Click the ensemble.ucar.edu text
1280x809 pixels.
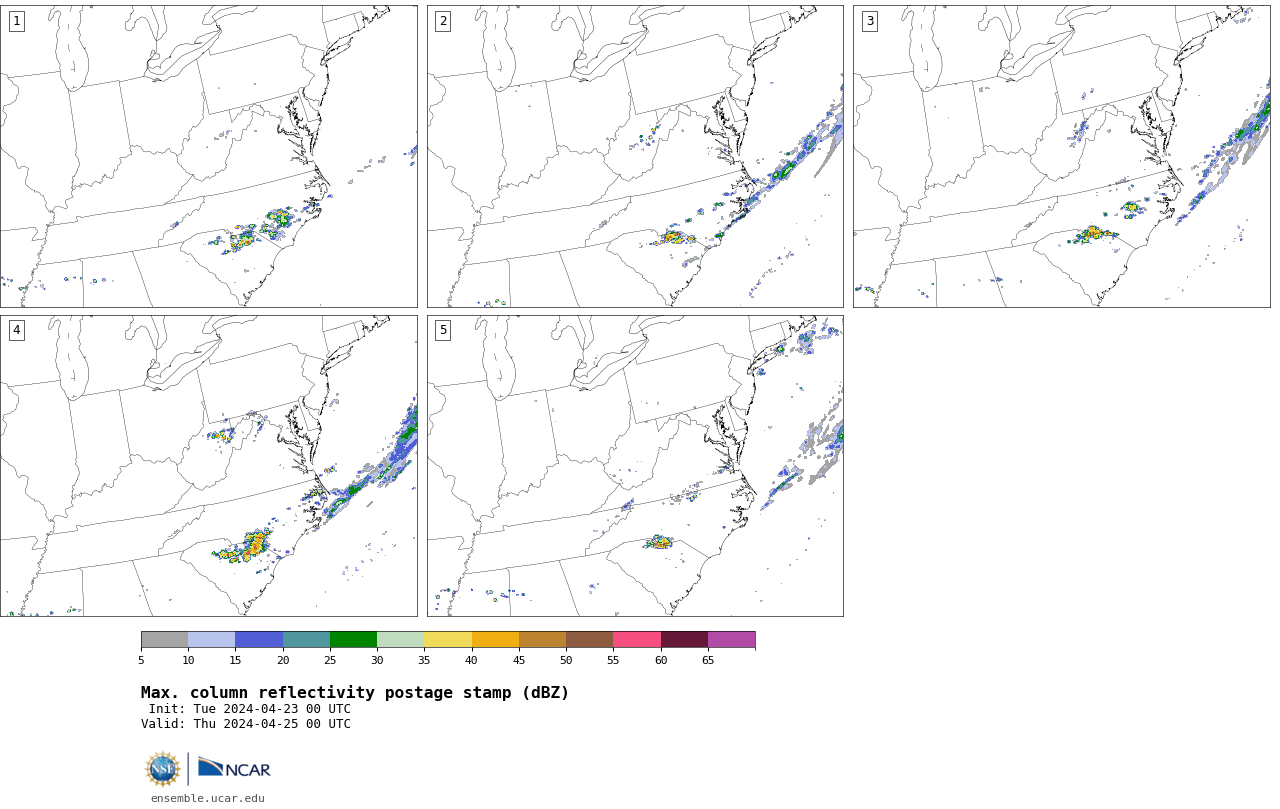click(x=208, y=798)
